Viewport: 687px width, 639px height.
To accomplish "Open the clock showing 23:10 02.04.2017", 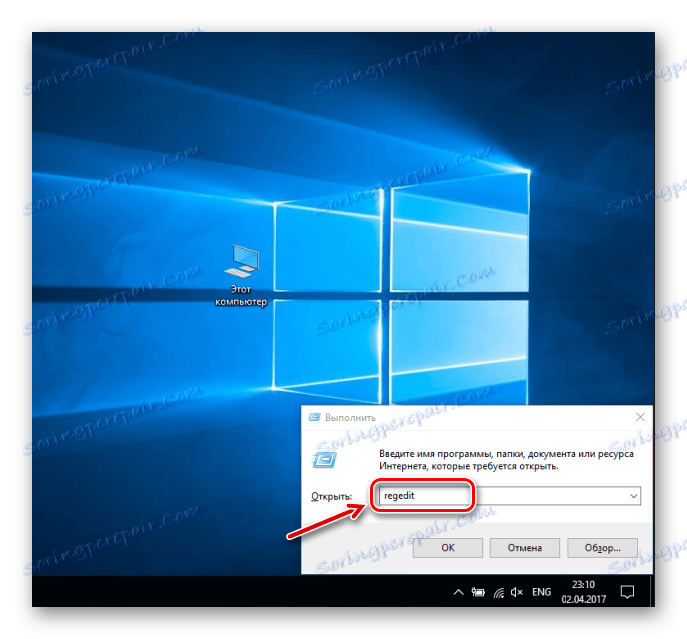I will tap(584, 592).
